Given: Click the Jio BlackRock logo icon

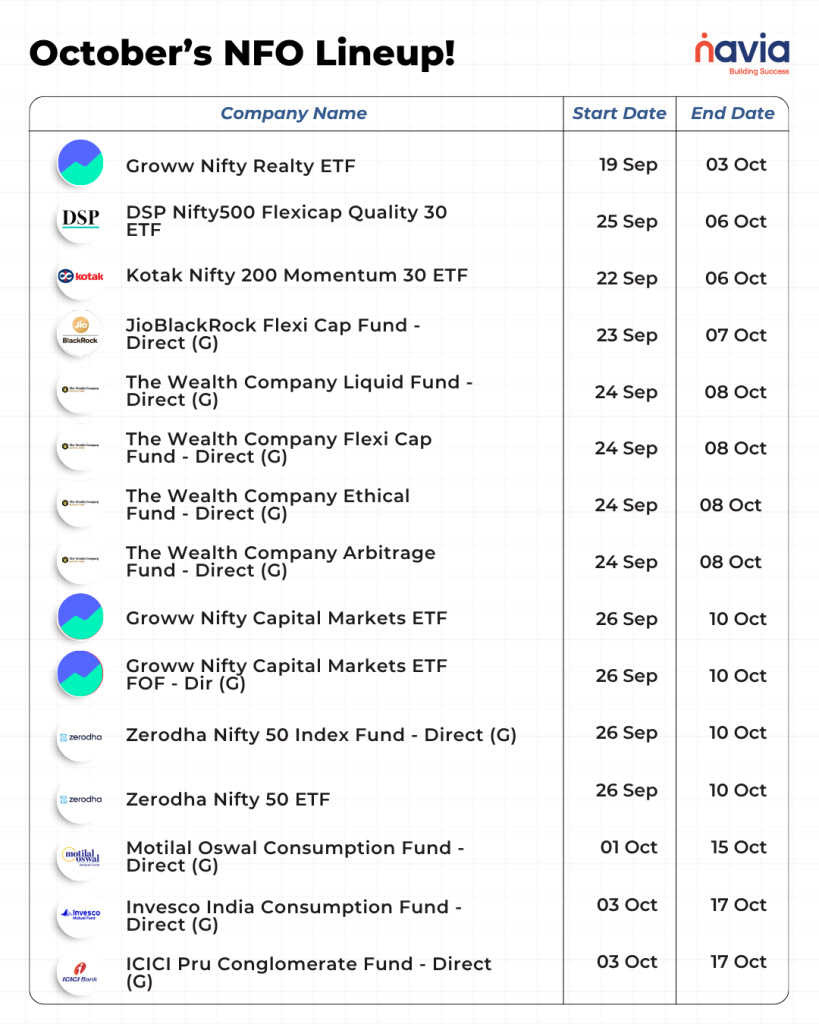Looking at the screenshot, I should (80, 333).
